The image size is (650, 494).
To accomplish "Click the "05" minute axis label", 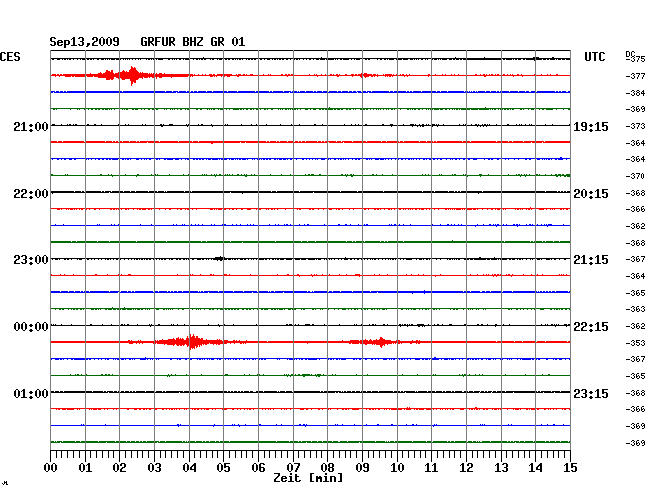I will [223, 468].
